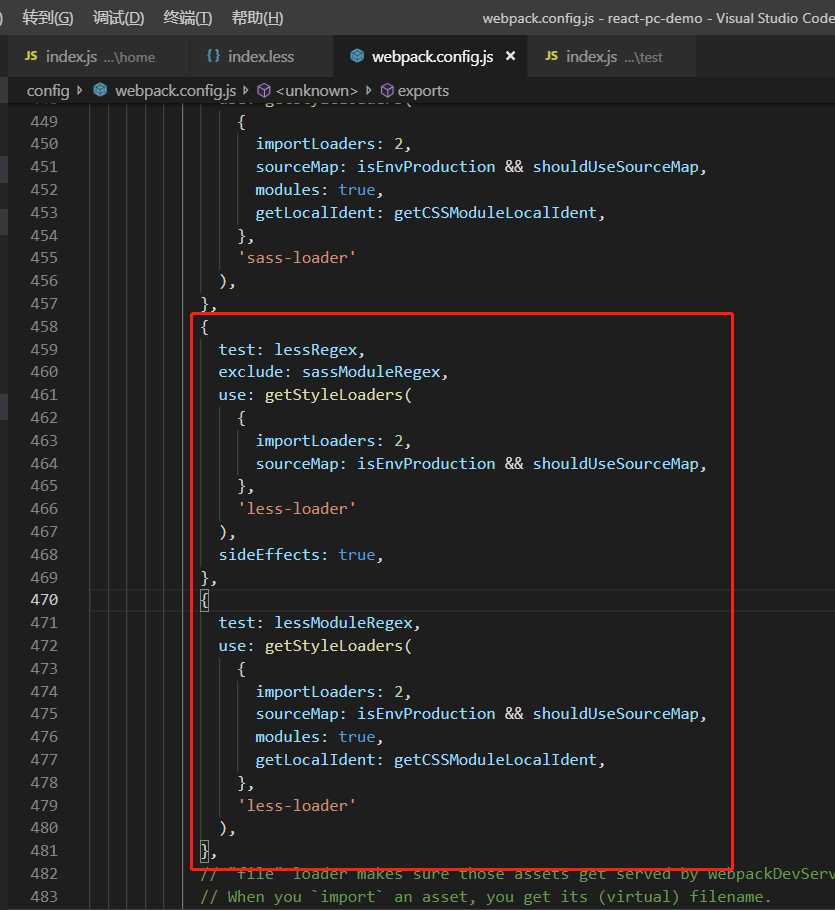Click the JS icon on index.js home tab

tap(31, 56)
